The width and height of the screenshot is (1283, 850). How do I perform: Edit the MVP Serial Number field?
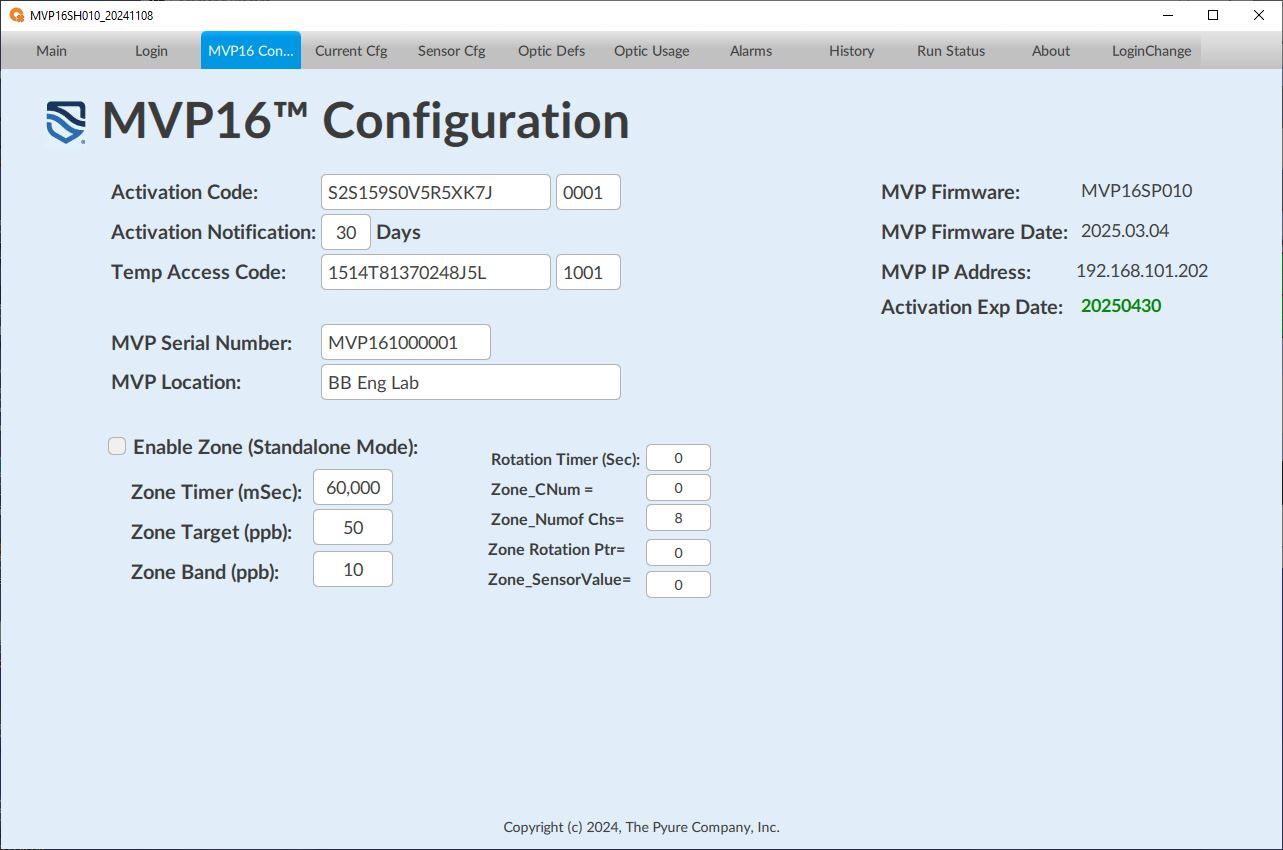[406, 342]
